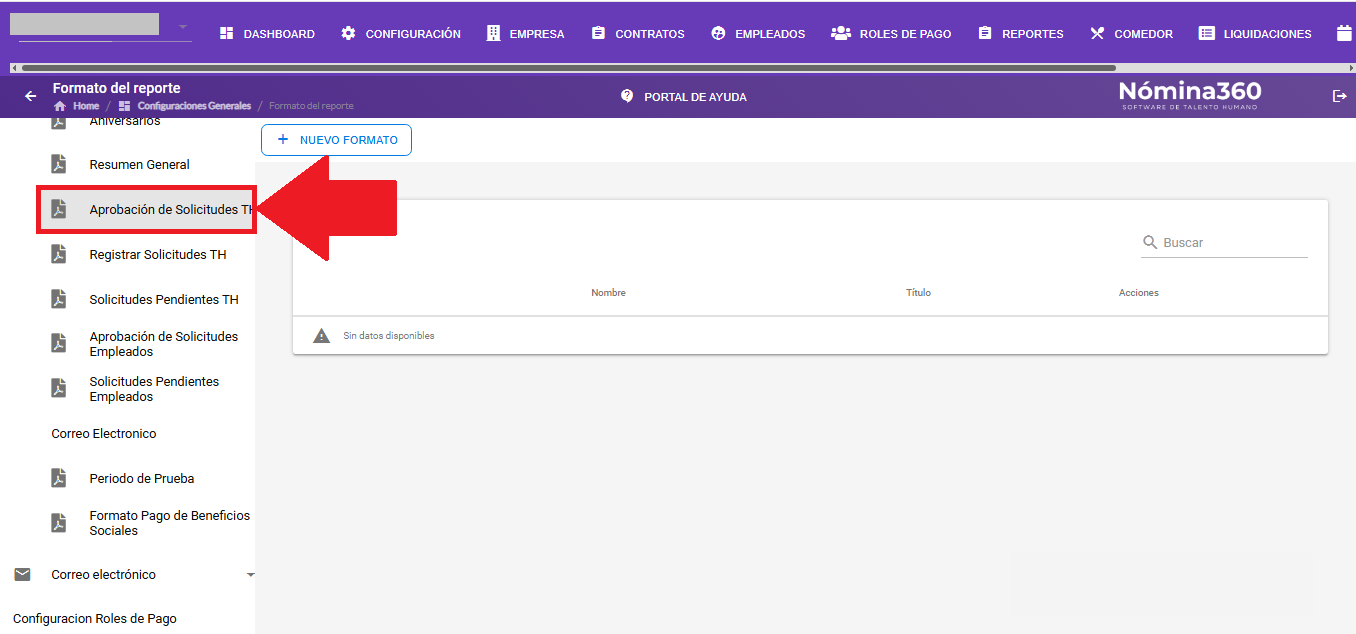Click PDF icon beside Registrar Solicitudes TH
The height and width of the screenshot is (634, 1356).
coord(59,254)
